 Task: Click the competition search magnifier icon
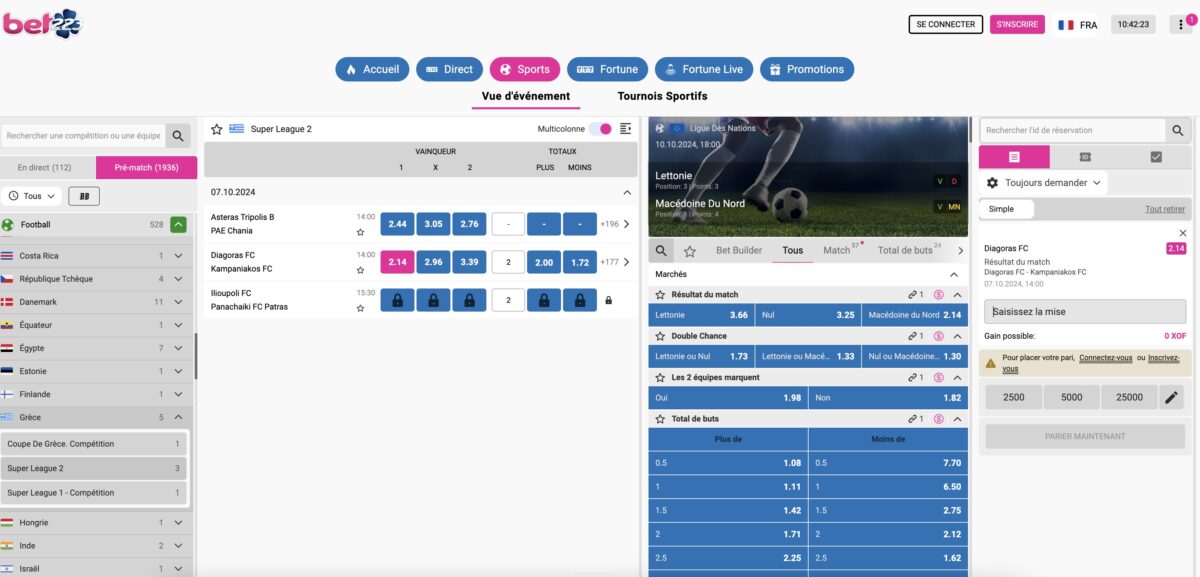(178, 136)
